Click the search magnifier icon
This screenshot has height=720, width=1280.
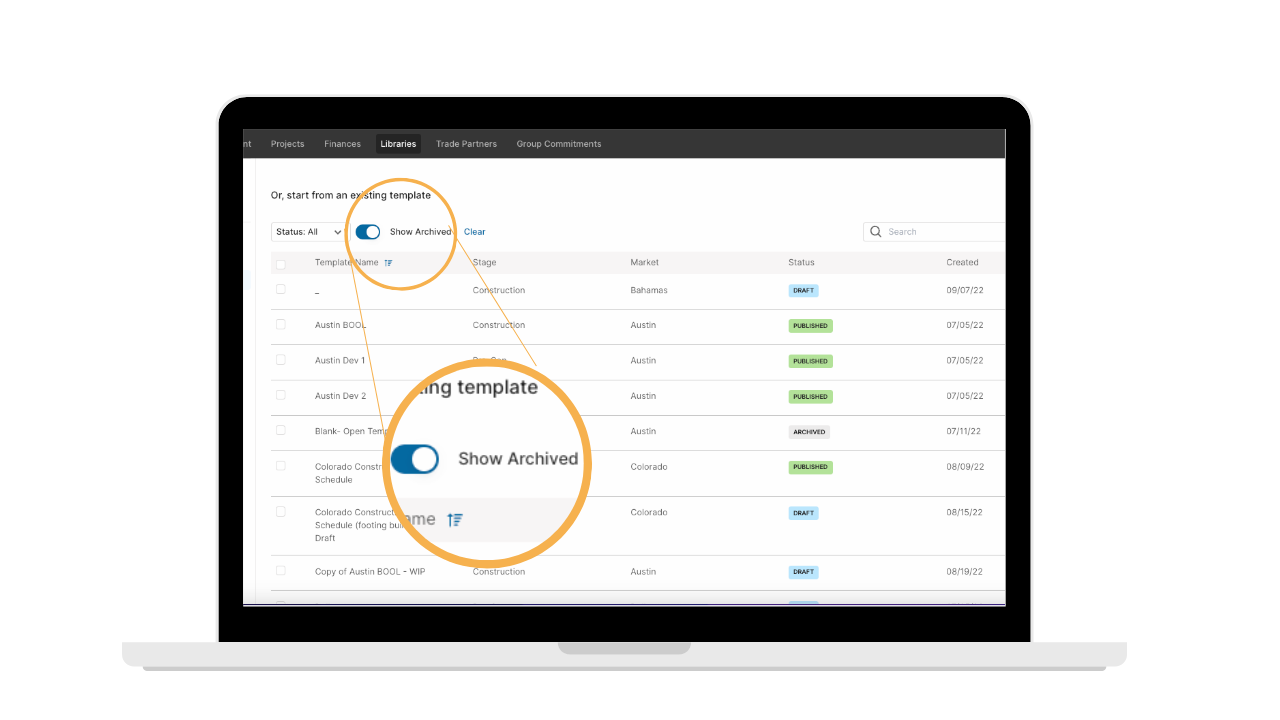[876, 231]
